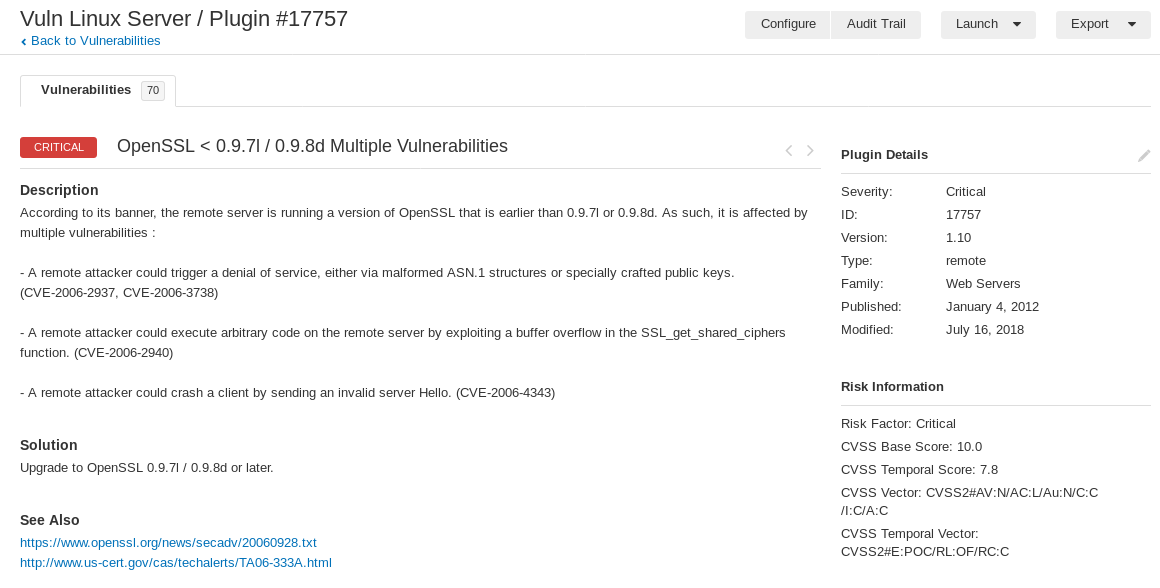Click the pencil edit icon in Plugin Details

pos(1144,156)
